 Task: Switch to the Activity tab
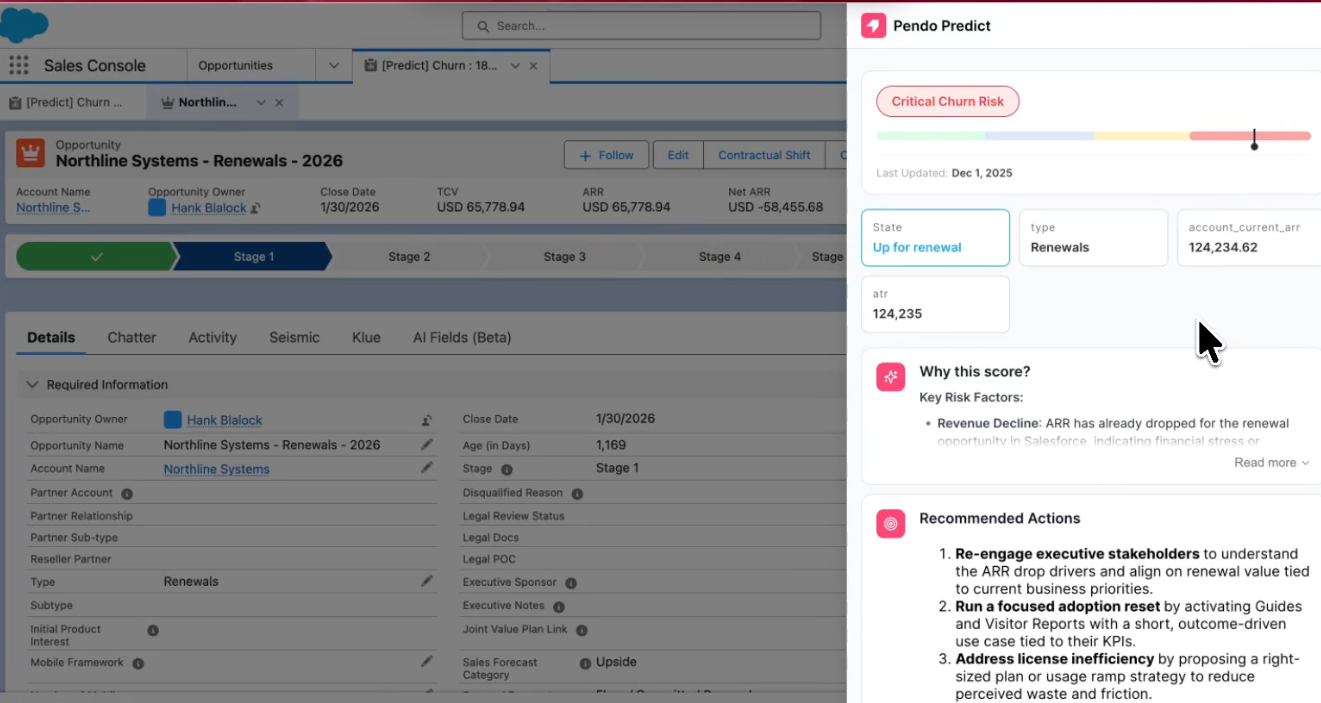[x=213, y=338]
